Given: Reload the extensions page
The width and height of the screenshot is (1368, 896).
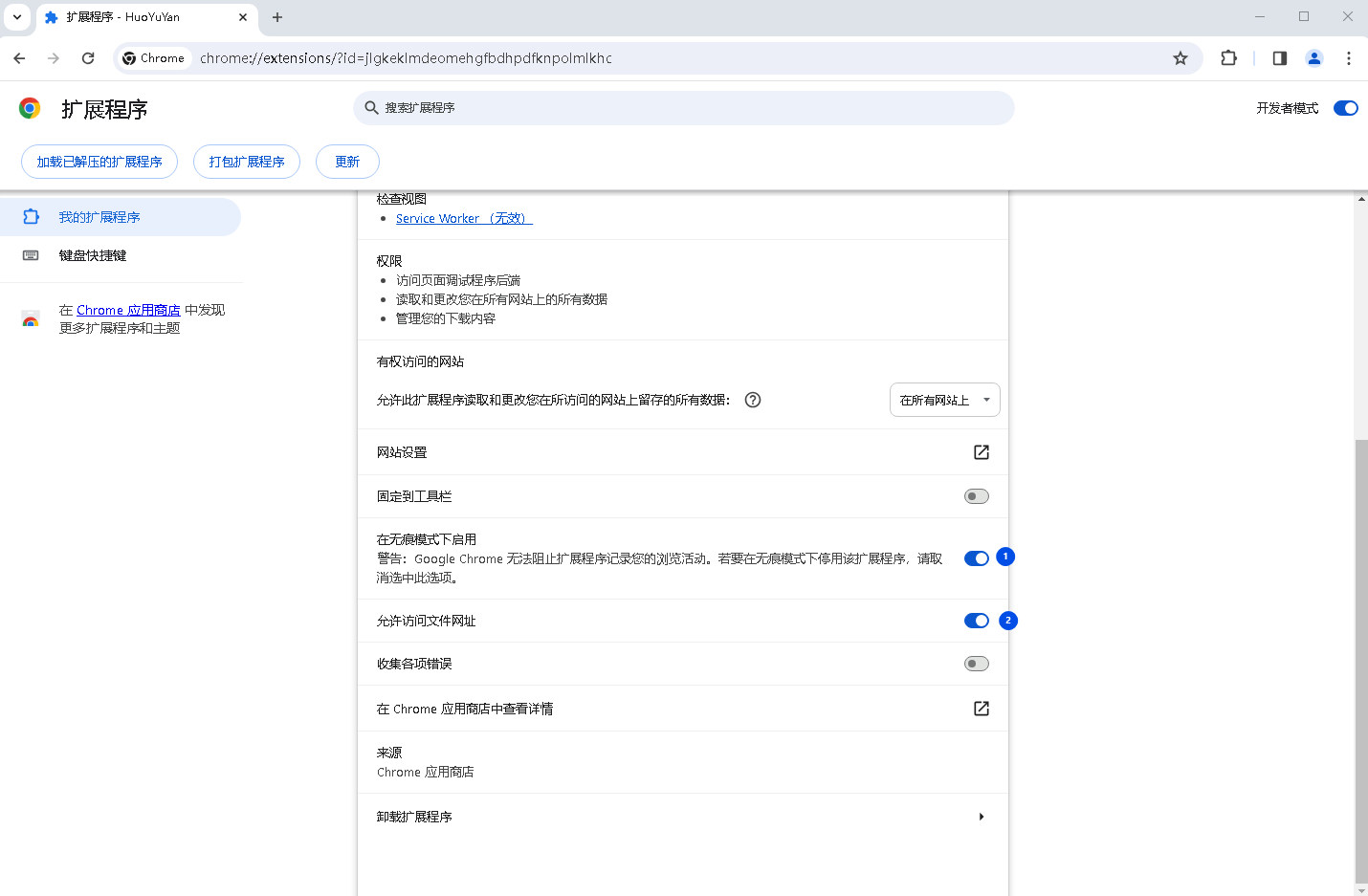Looking at the screenshot, I should pos(88,58).
